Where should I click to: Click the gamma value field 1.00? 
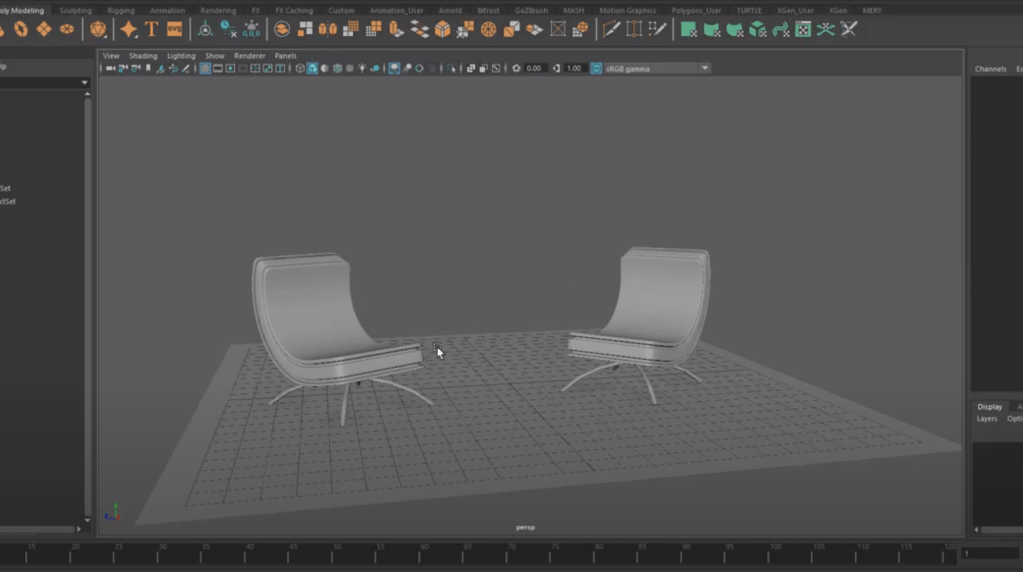tap(573, 68)
